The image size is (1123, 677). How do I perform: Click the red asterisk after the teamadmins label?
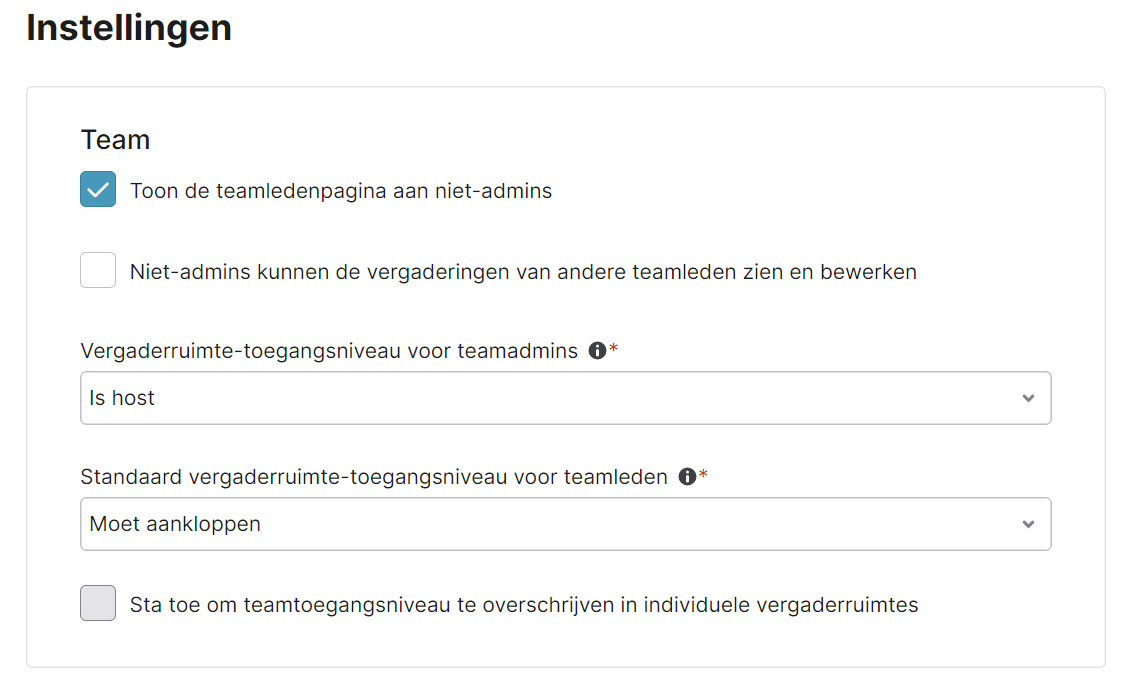pos(614,348)
